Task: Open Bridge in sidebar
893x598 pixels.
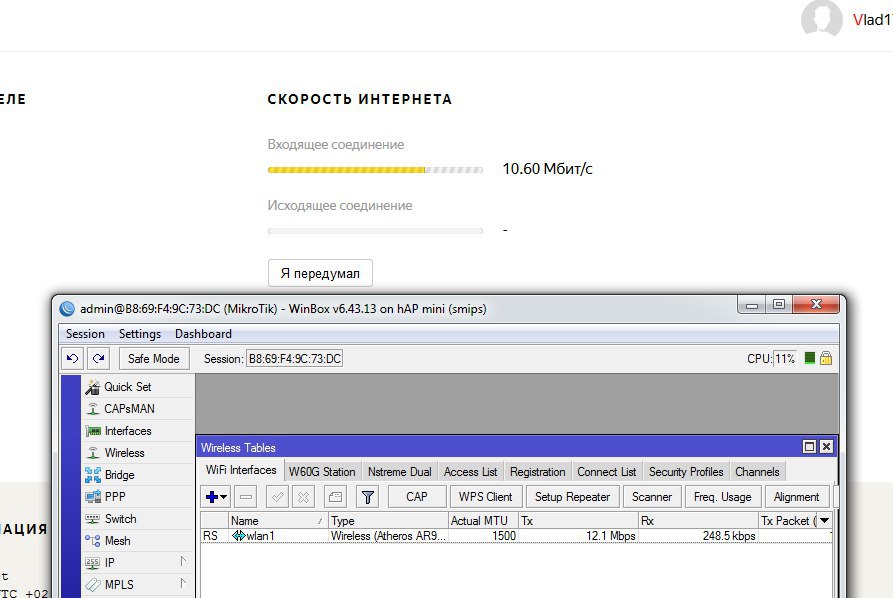Action: [x=138, y=475]
